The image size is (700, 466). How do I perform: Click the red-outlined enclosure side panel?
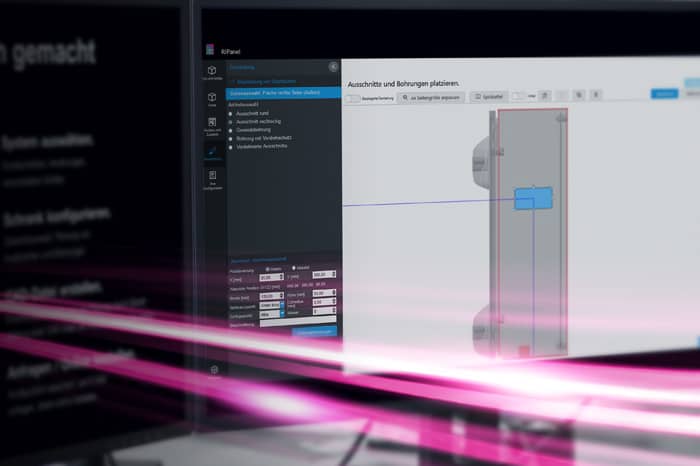(533, 232)
